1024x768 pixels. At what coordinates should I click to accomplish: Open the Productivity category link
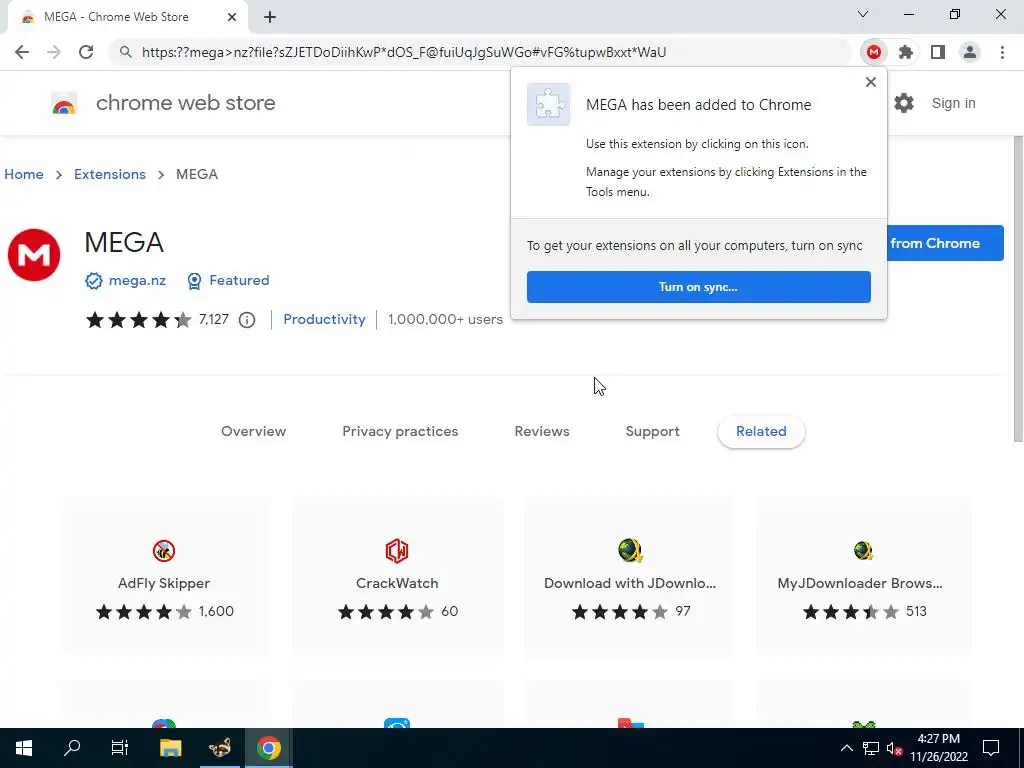325,319
